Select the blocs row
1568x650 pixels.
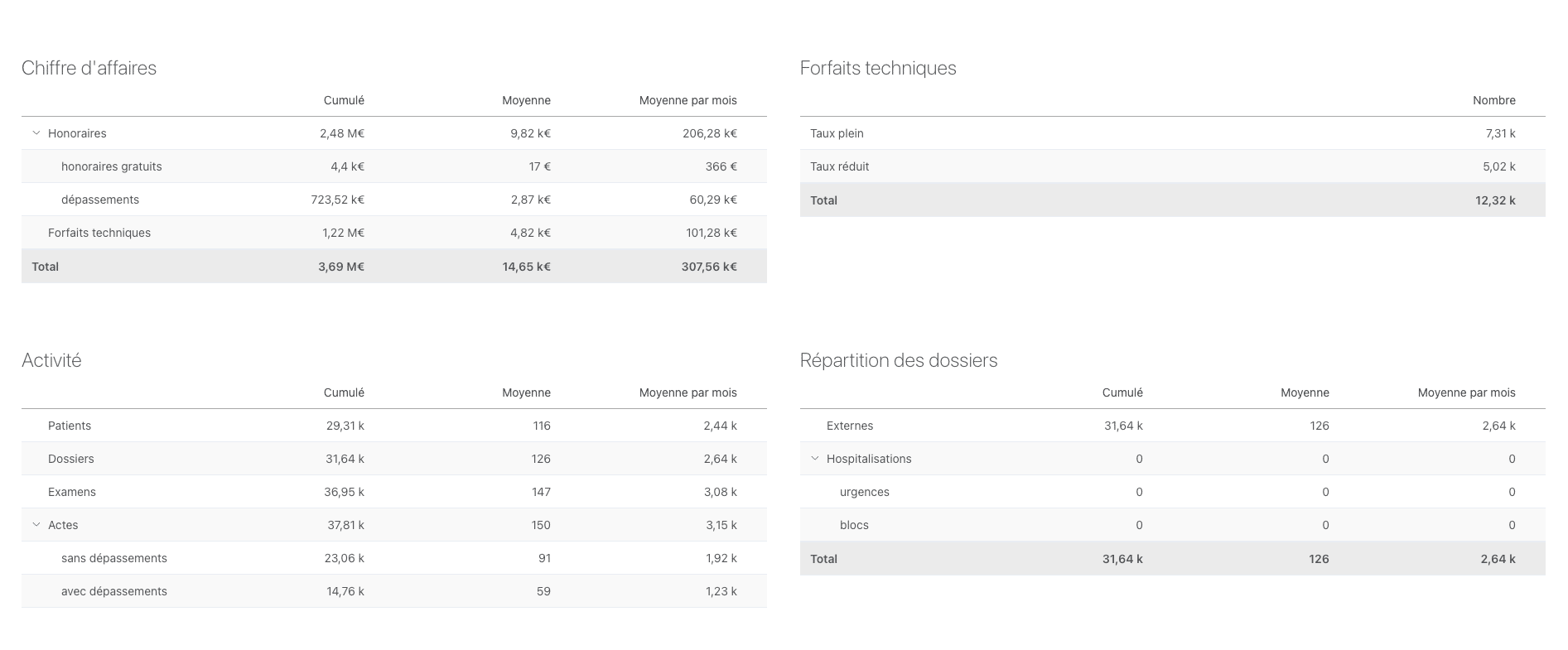[x=854, y=525]
